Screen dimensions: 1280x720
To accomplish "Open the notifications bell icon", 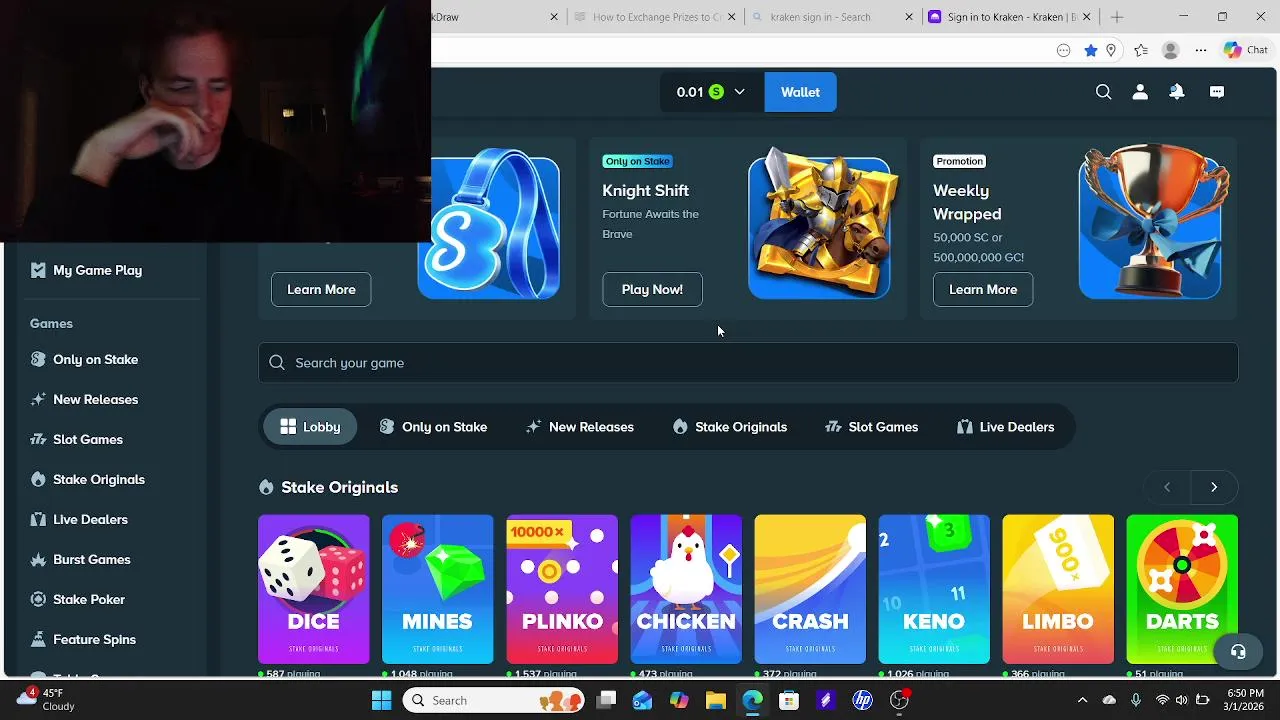I will click(x=1177, y=92).
